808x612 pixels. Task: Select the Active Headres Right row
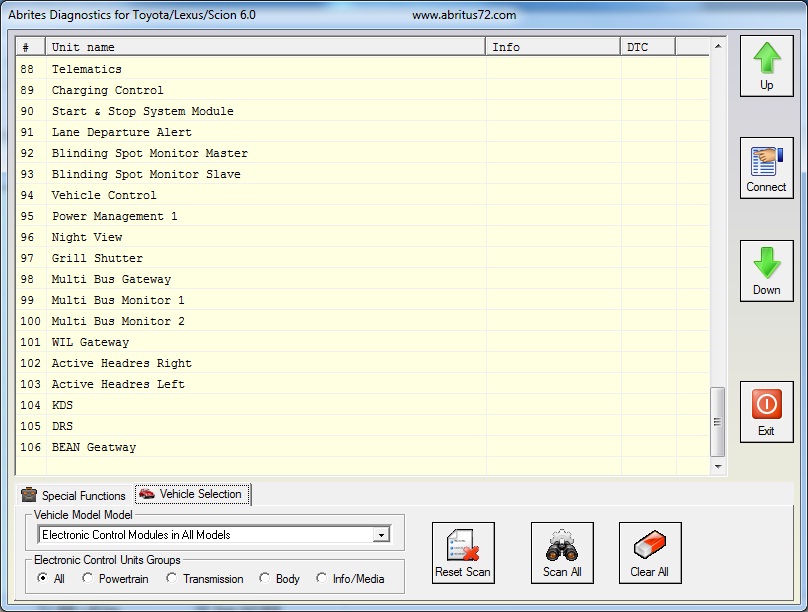(x=363, y=363)
